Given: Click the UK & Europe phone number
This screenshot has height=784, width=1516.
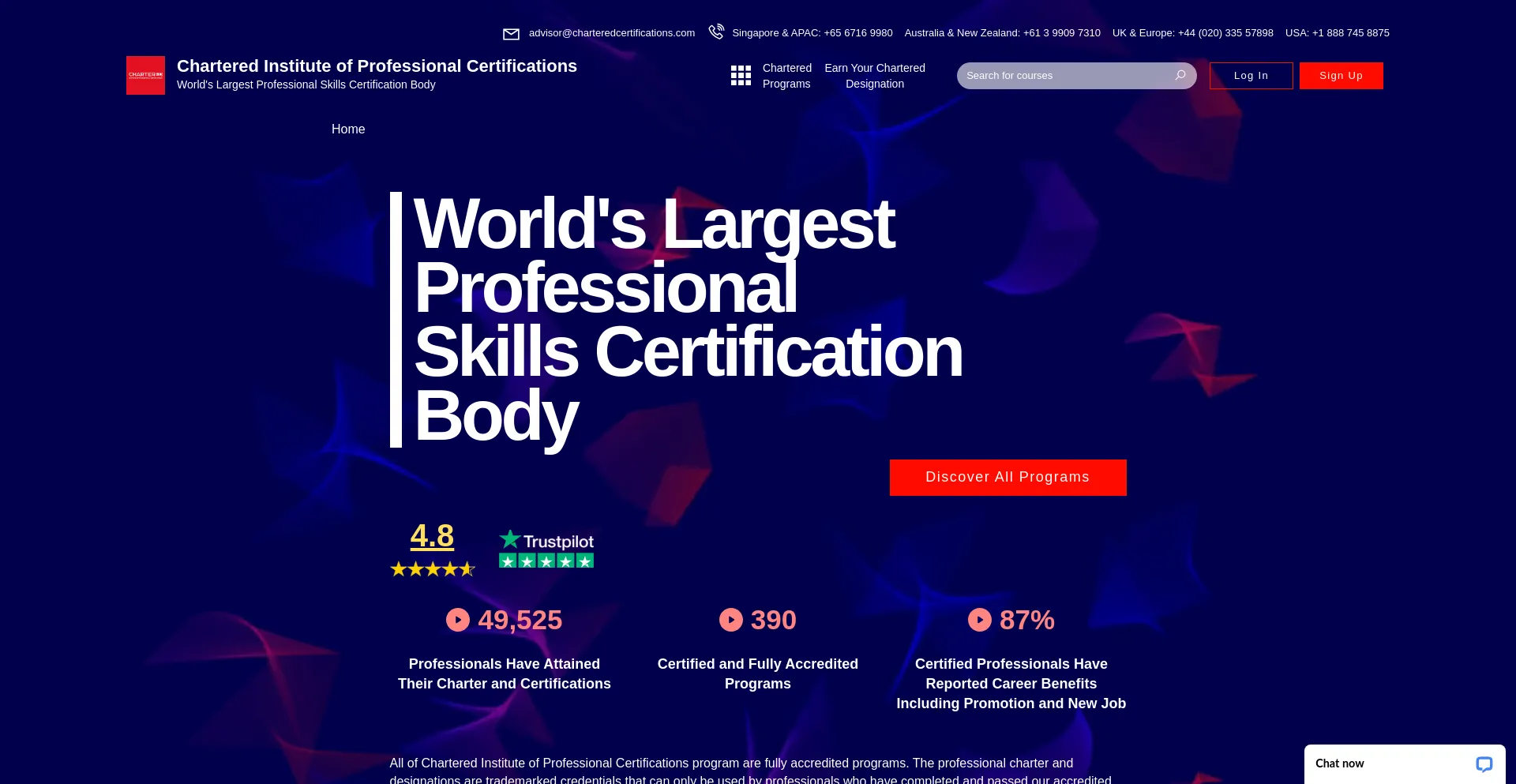Looking at the screenshot, I should pyautogui.click(x=1193, y=32).
